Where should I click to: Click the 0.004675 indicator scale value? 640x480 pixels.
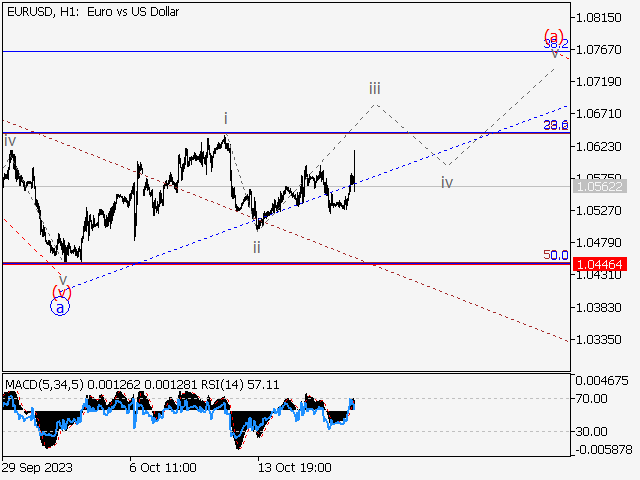coord(602,381)
